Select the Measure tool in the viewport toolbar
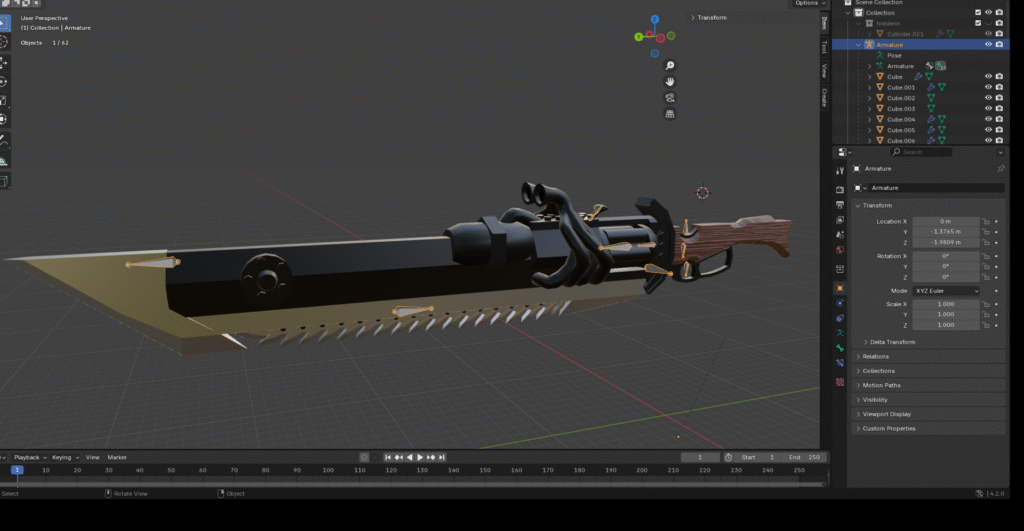Screen dimensions: 1024x531 [x=3, y=160]
